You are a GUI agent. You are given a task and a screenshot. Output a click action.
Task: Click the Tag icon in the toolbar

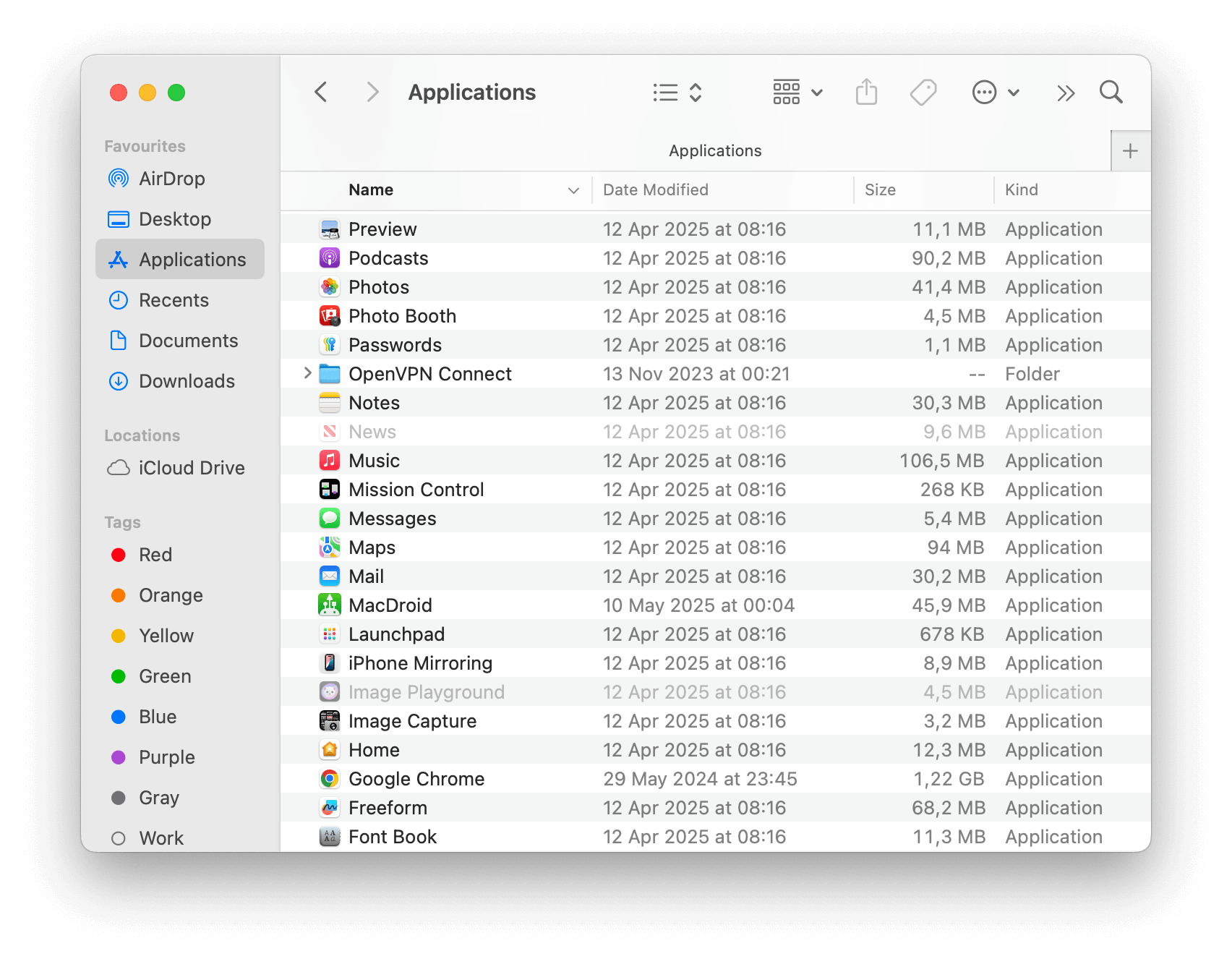pos(923,92)
